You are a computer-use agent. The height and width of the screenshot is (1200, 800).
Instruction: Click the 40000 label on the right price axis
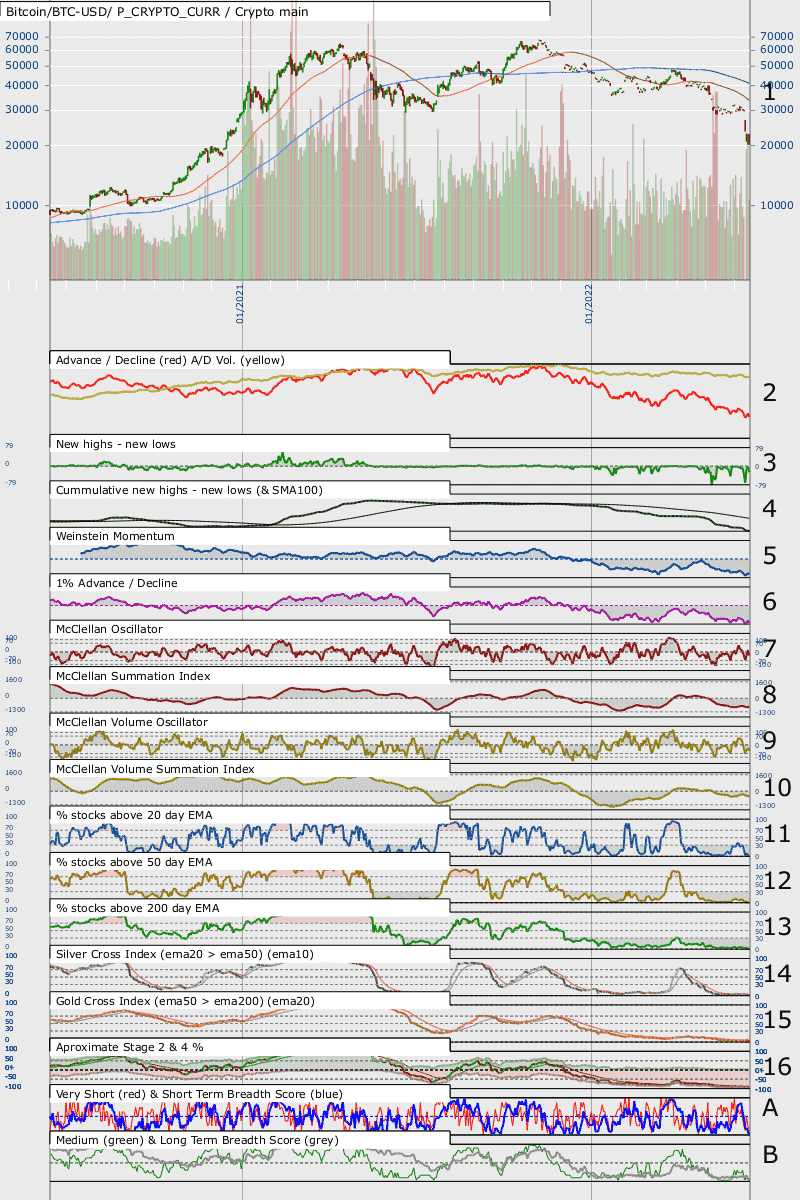point(776,84)
